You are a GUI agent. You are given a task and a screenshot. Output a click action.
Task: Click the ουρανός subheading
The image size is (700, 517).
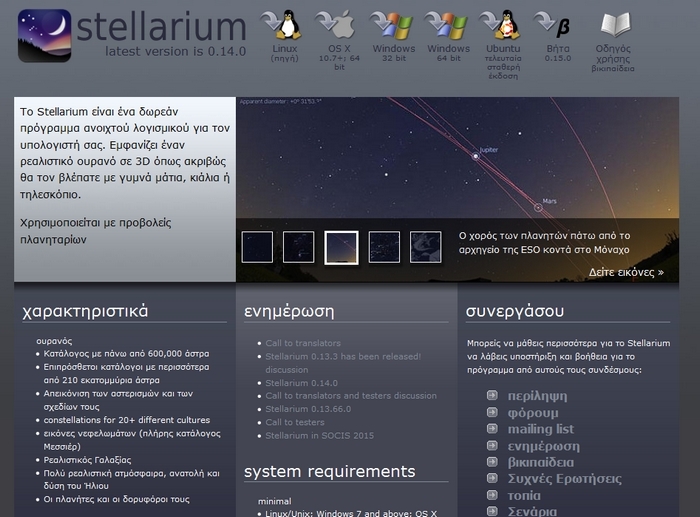[x=54, y=341]
